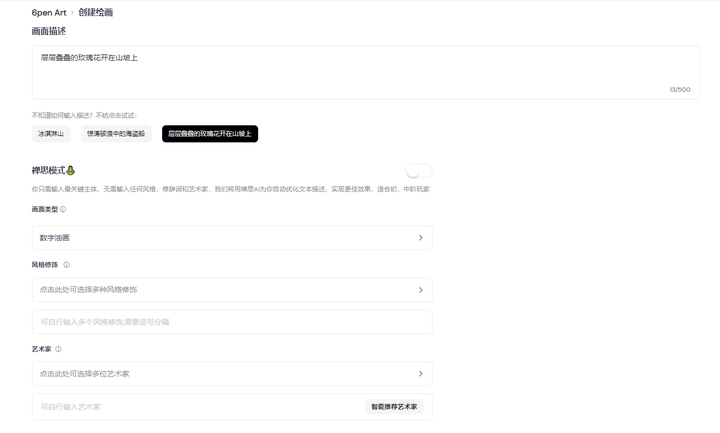Select the 冰淇淋山 suggestion chip
This screenshot has height=433, width=720.
click(x=51, y=134)
